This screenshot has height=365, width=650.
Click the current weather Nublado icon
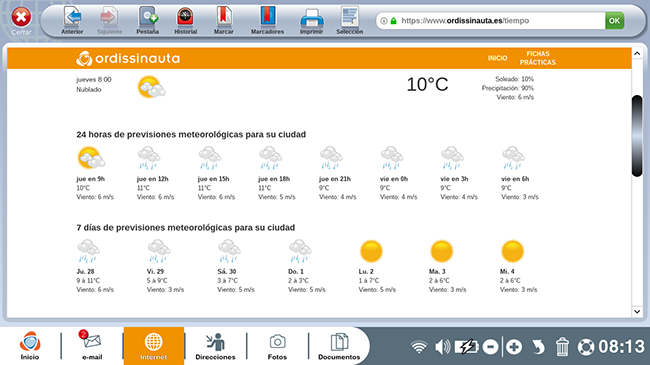pos(151,87)
